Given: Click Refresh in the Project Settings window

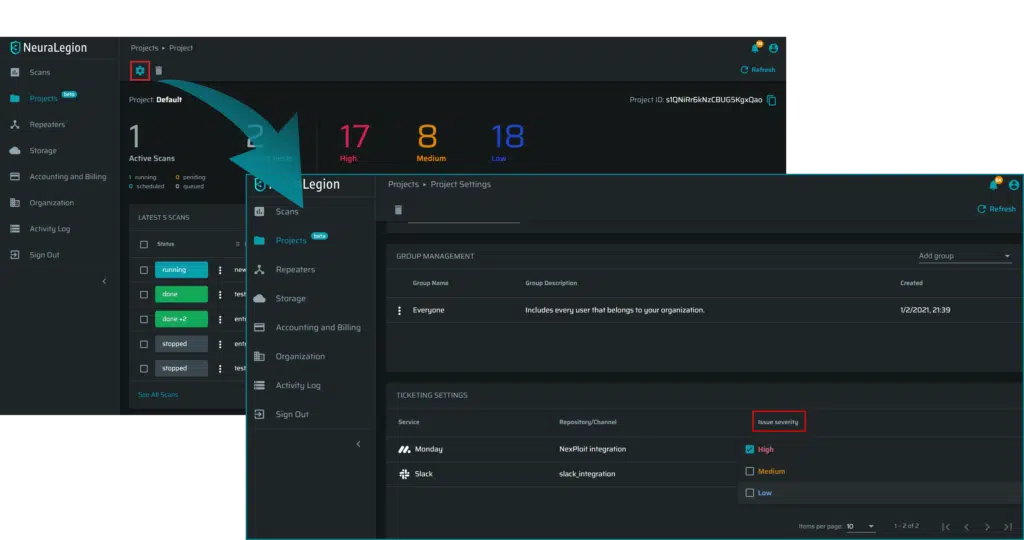Looking at the screenshot, I should (997, 209).
